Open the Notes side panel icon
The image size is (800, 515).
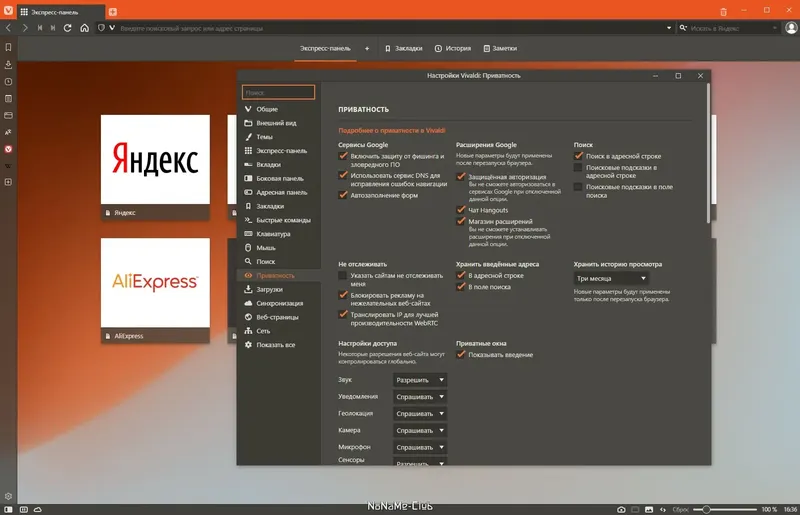8,99
